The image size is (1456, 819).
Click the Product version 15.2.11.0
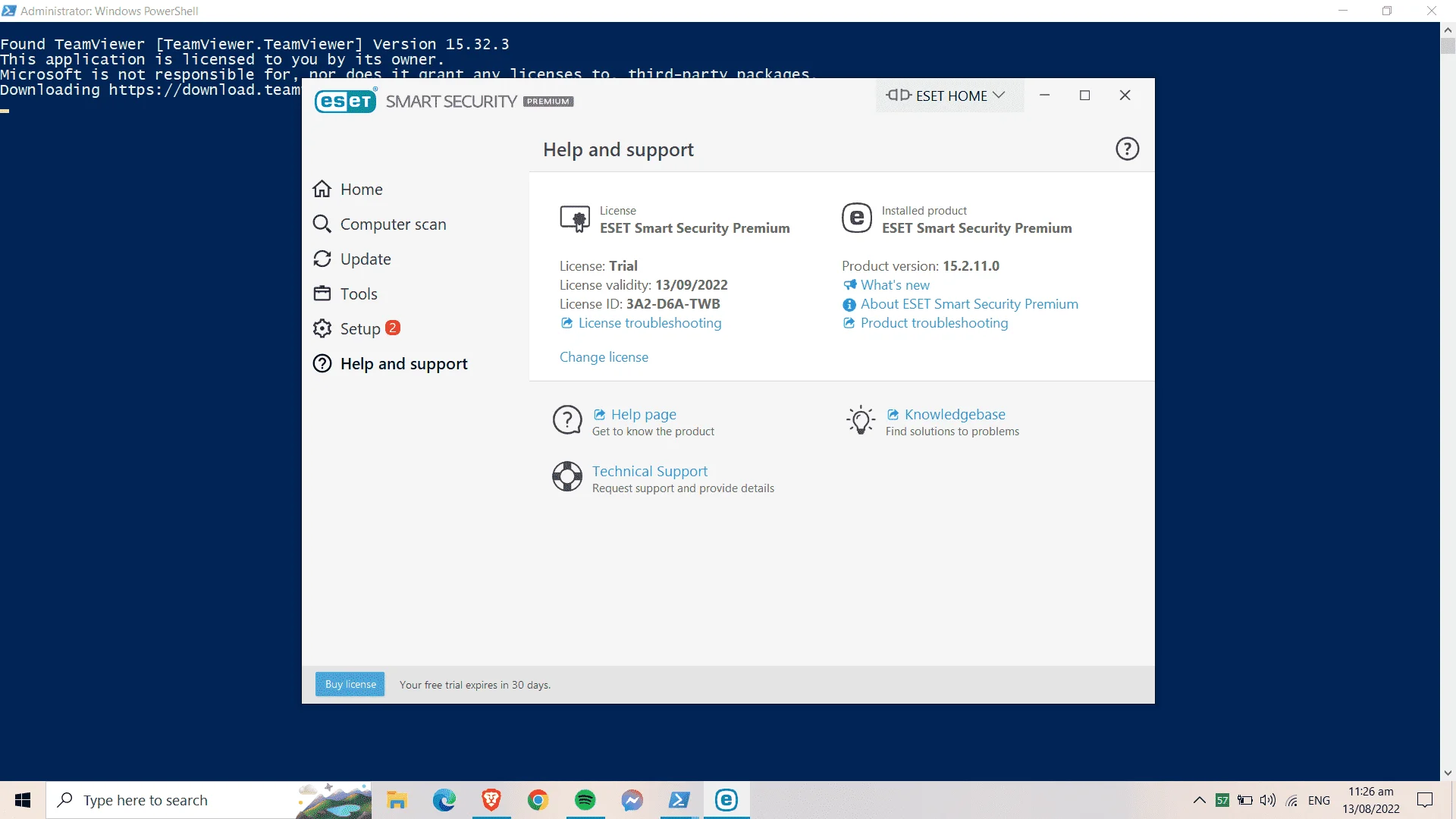tap(971, 266)
